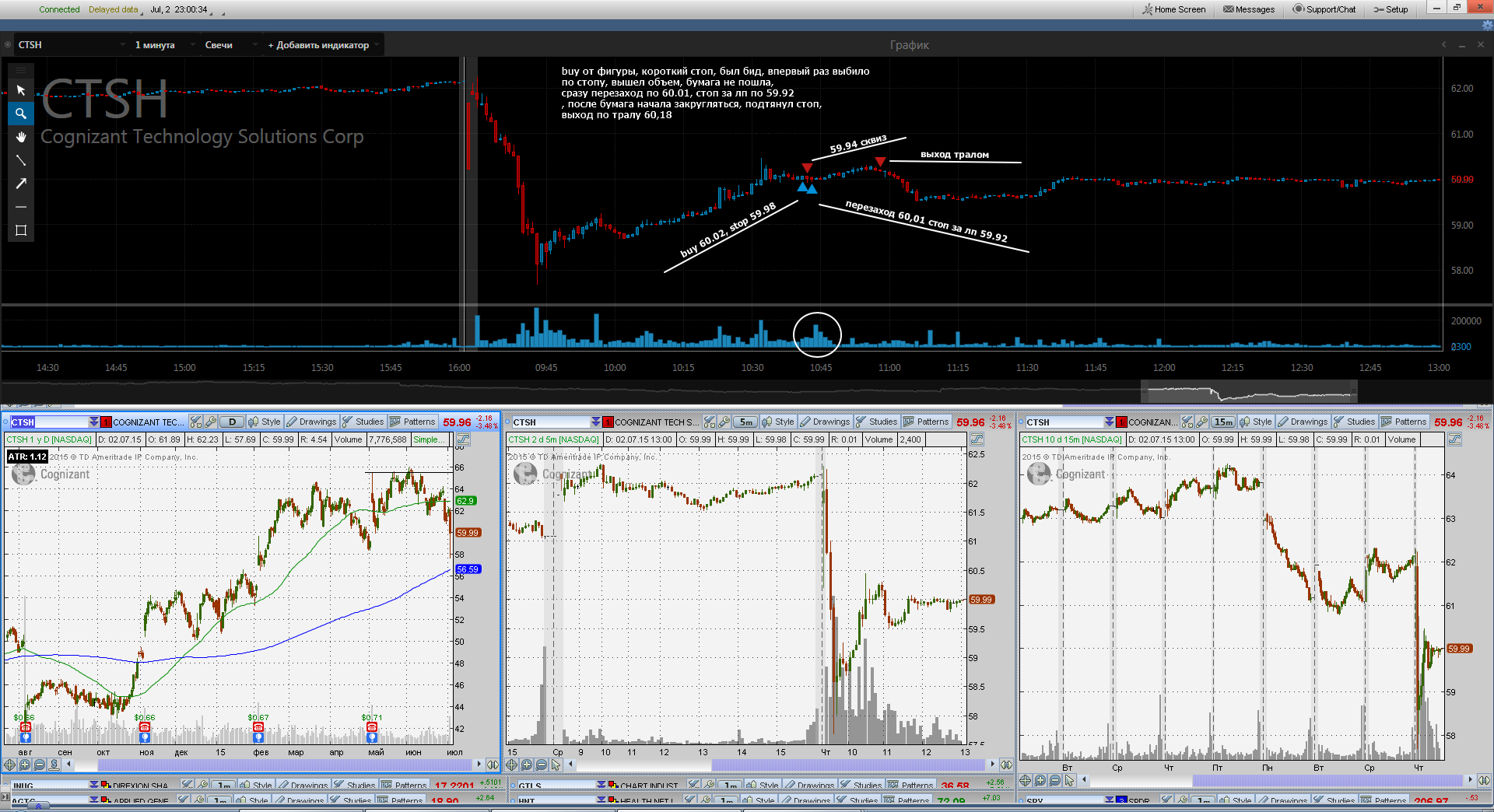Image resolution: width=1494 pixels, height=812 pixels.
Task: Zoom in on the CTSH 15m chart
Action: [1040, 780]
